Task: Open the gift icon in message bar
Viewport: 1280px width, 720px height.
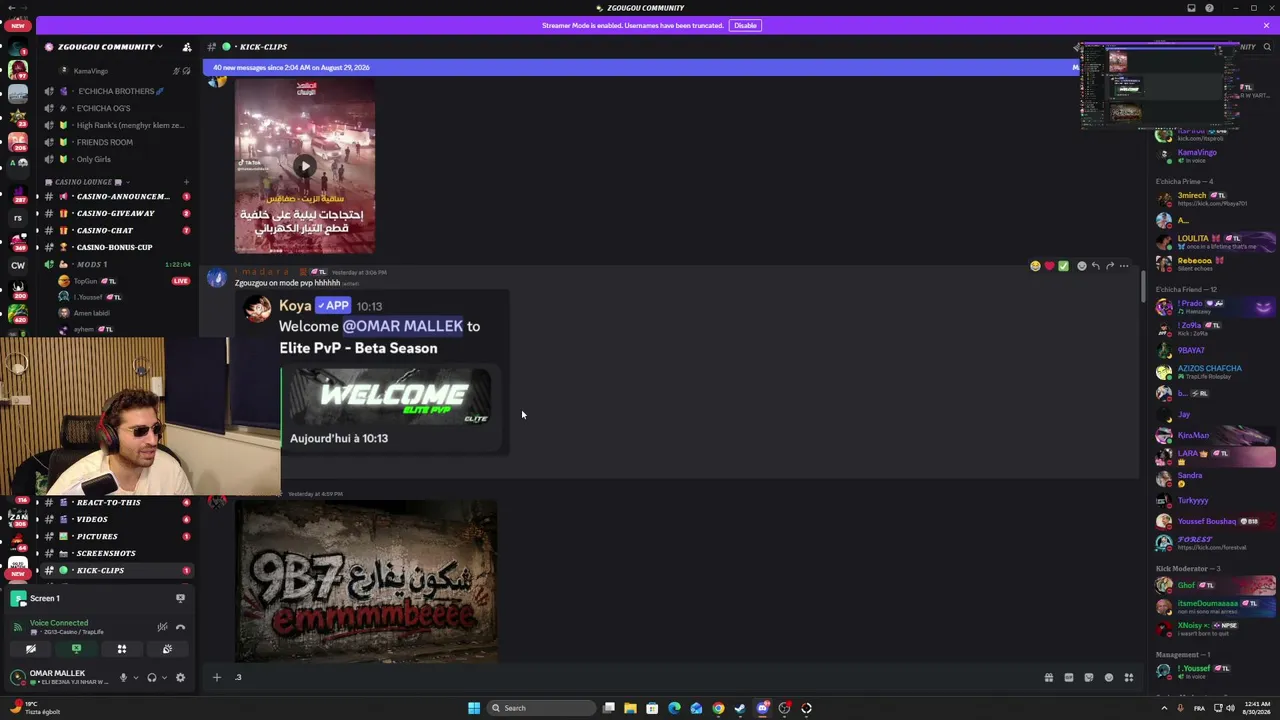Action: point(1049,678)
